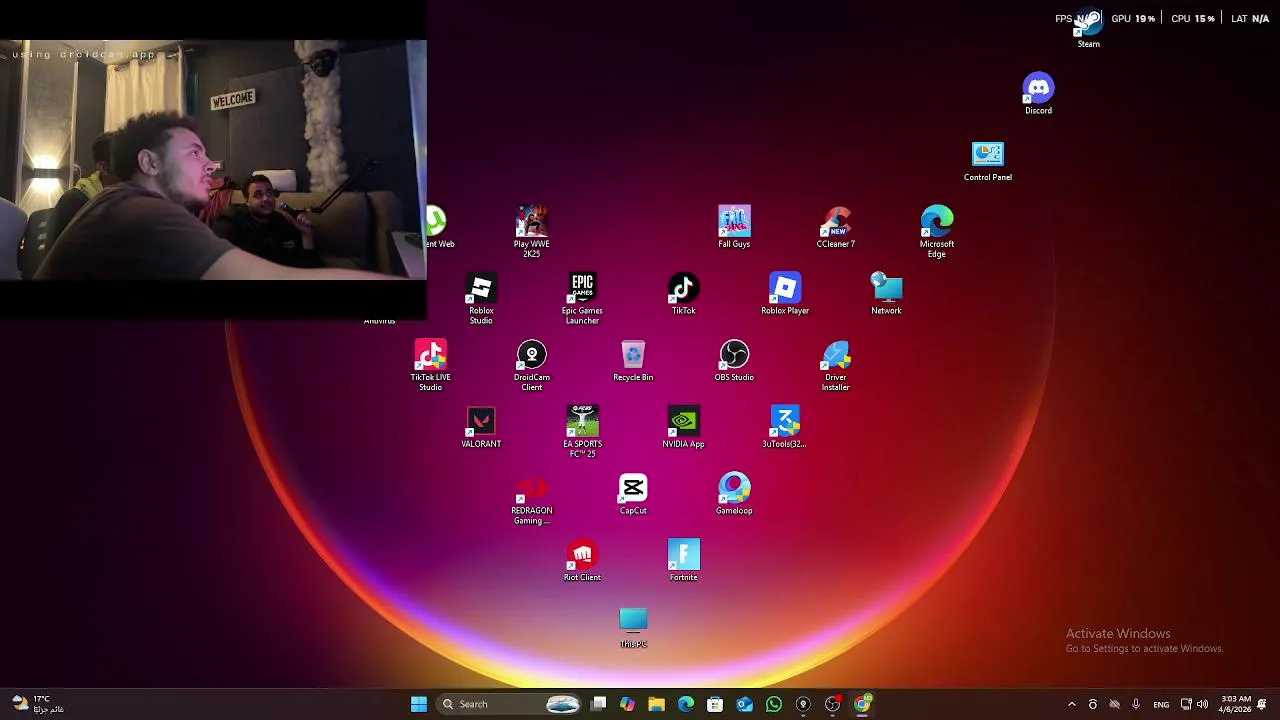Select the Play WWE 2K25 shortcut
The height and width of the screenshot is (720, 1280).
(x=531, y=232)
